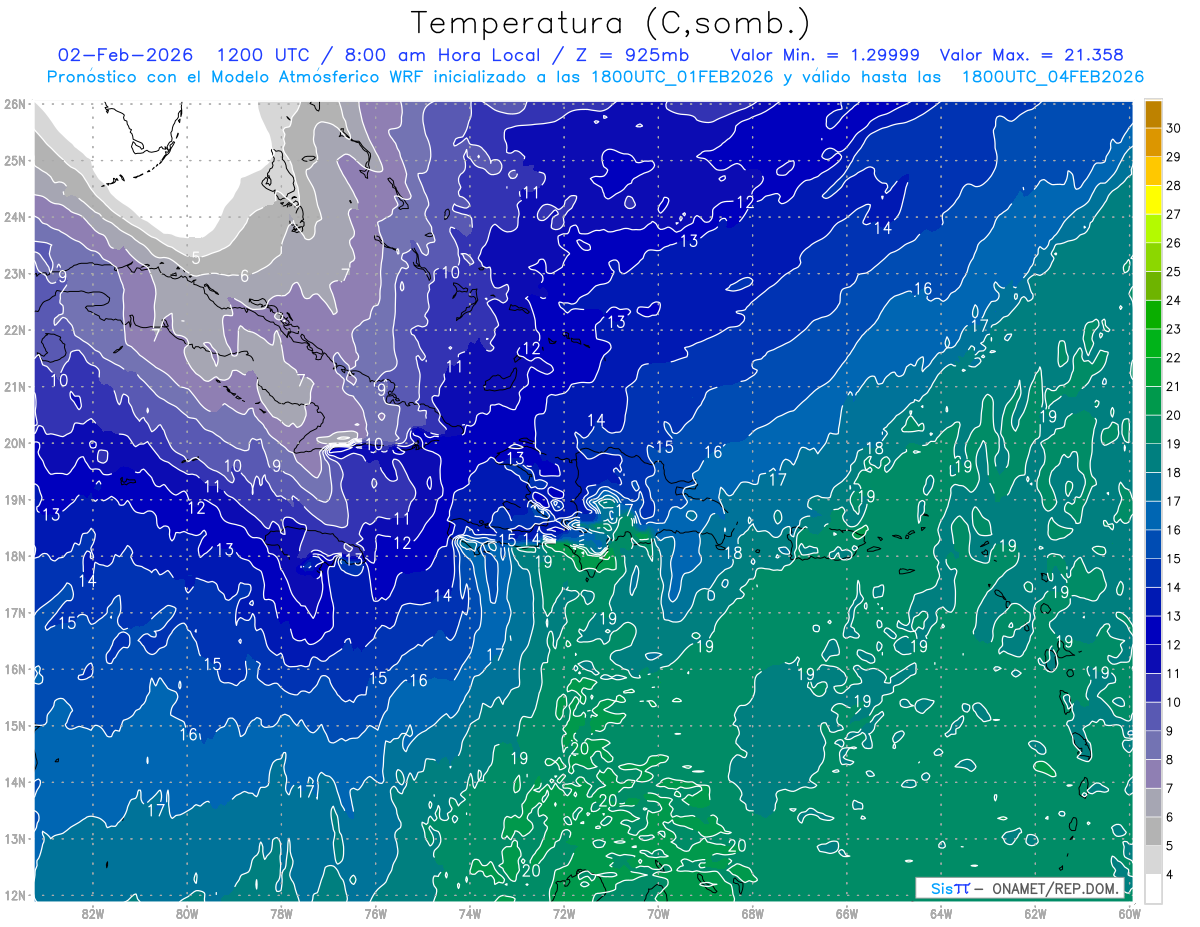1200x927 pixels.
Task: Click "Valor Min. = 1.29999" text
Action: [825, 55]
